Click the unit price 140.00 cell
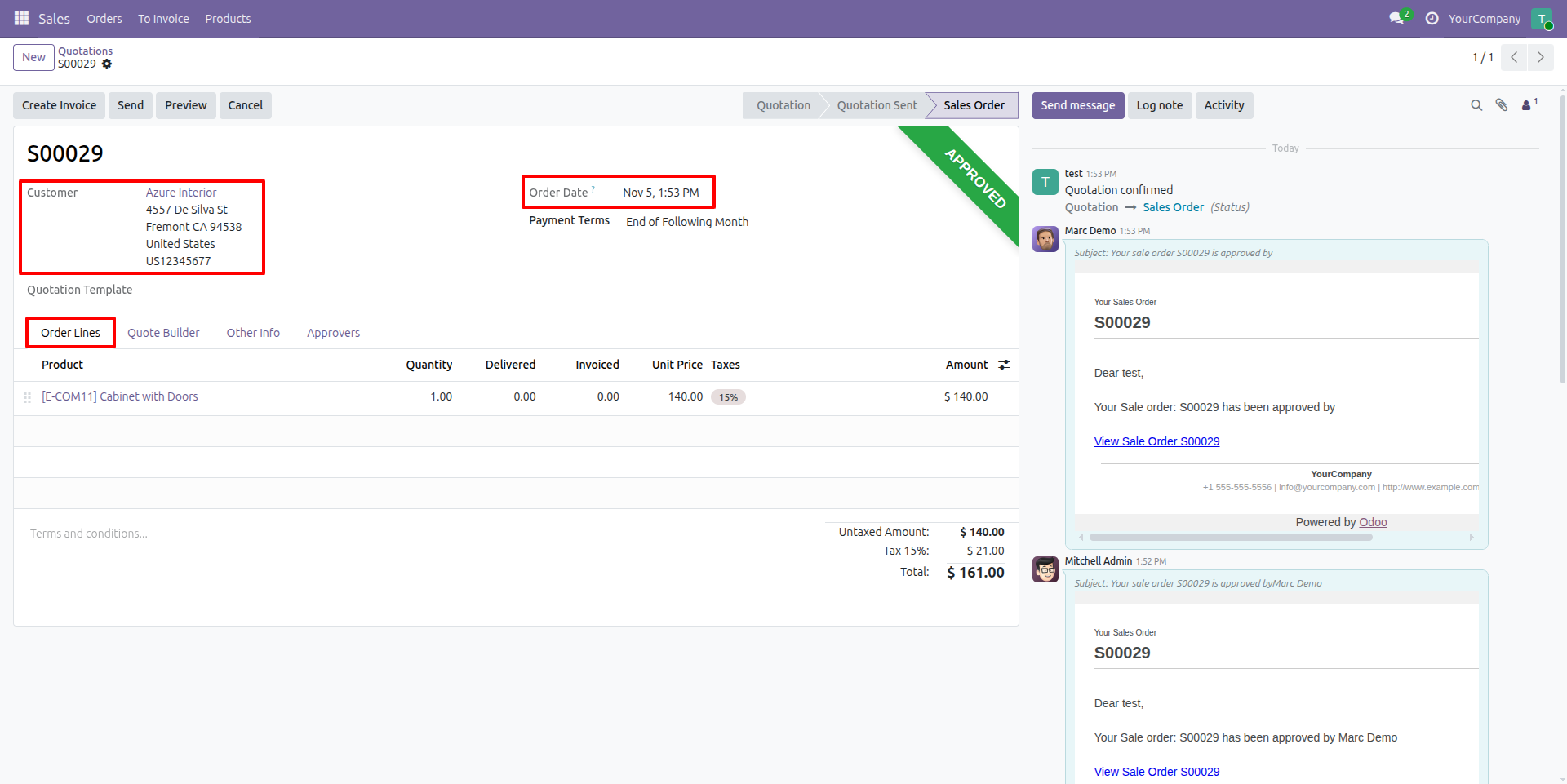This screenshot has height=784, width=1567. tap(686, 396)
